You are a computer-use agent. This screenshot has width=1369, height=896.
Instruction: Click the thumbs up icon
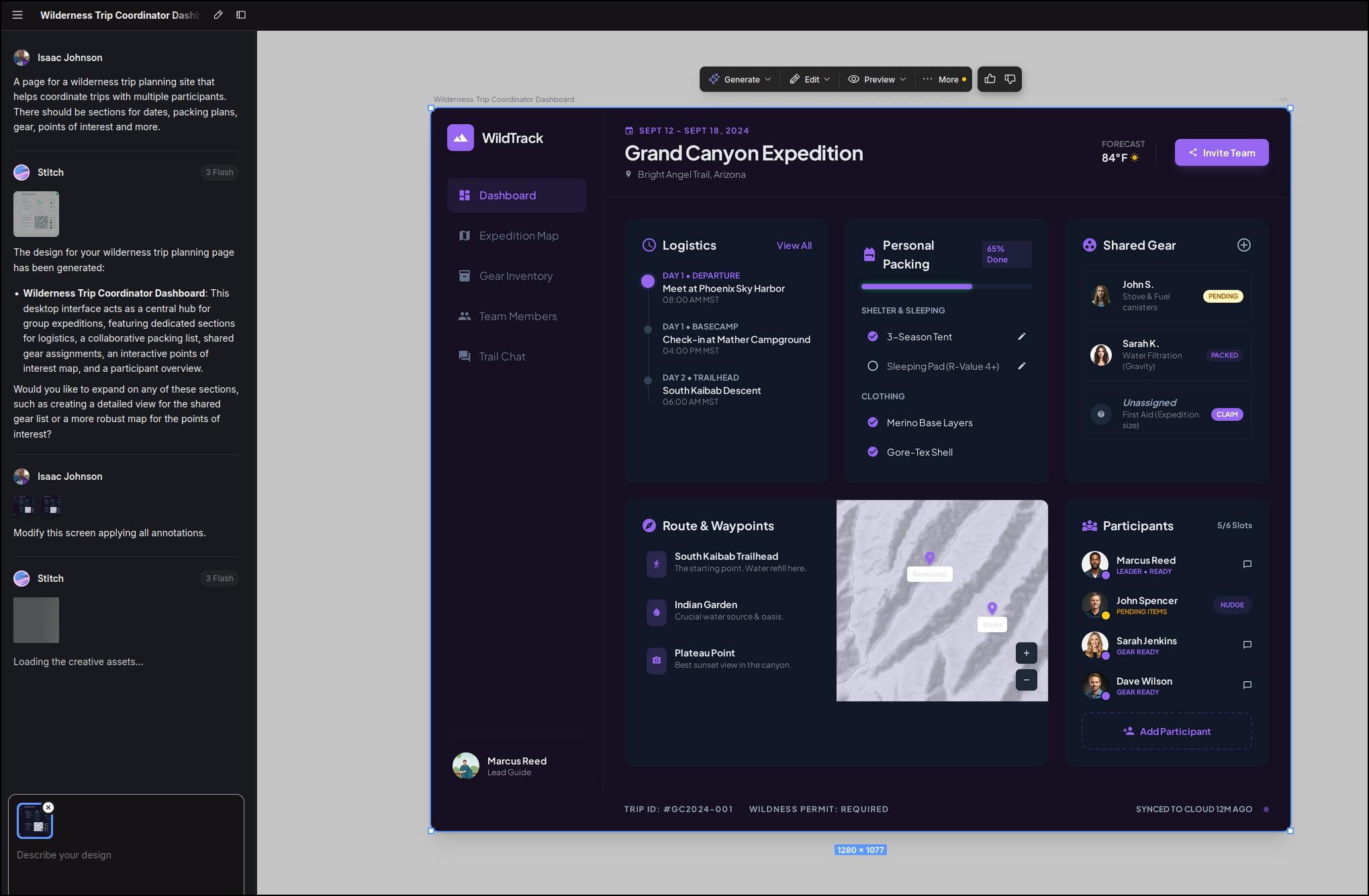coord(990,79)
